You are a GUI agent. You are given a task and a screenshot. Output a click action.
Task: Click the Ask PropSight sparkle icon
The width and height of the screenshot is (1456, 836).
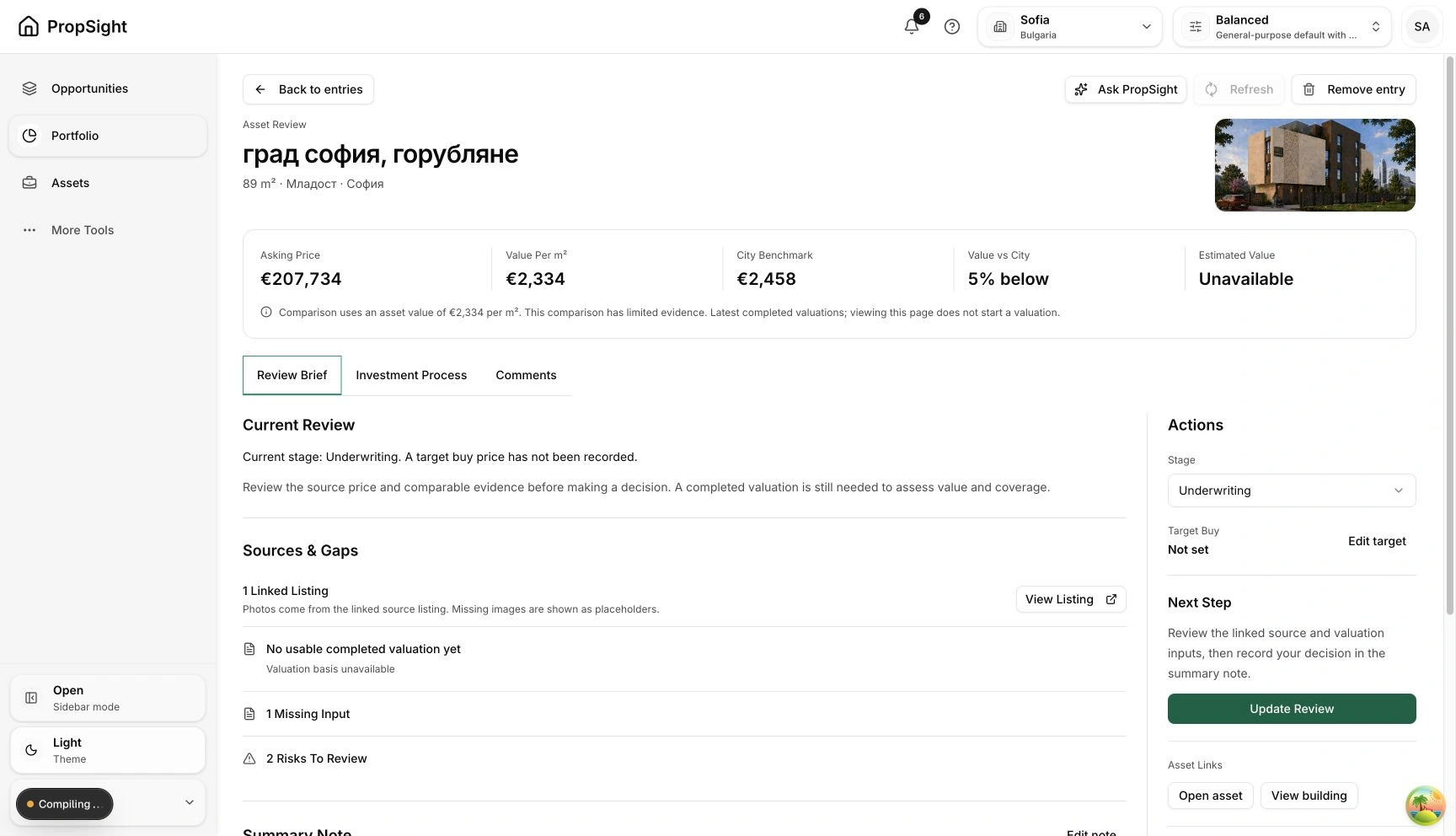pyautogui.click(x=1081, y=89)
